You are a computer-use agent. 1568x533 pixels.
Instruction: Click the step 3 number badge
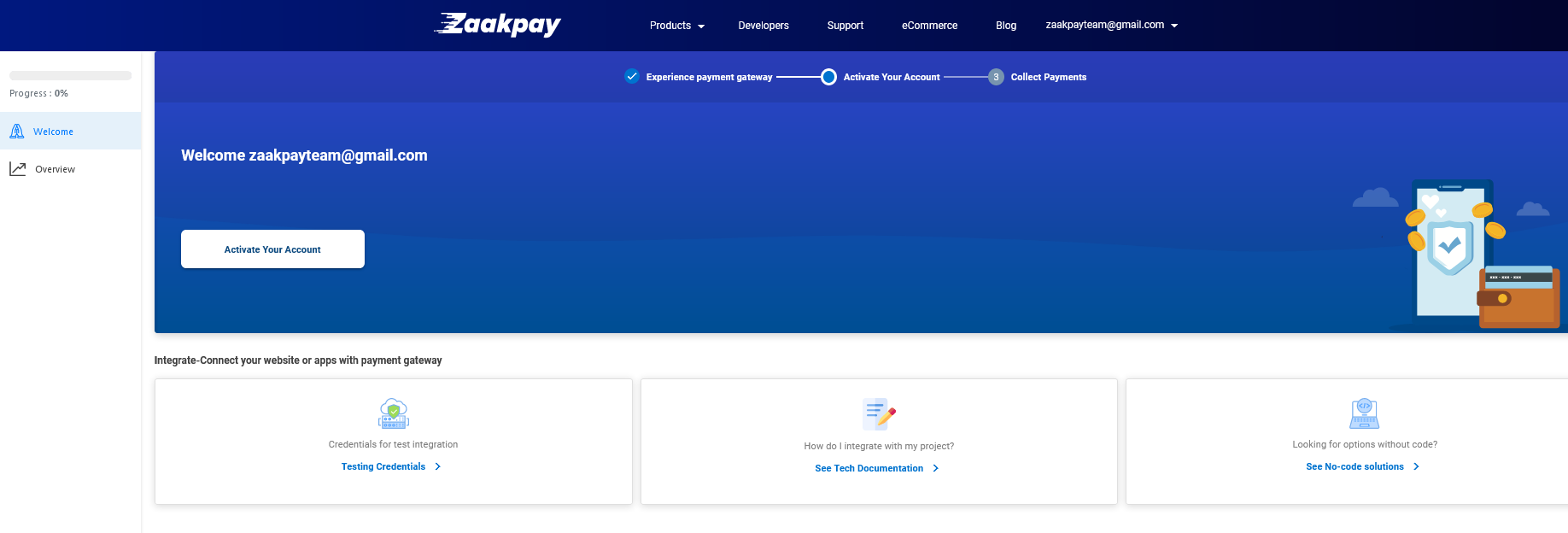pos(996,77)
